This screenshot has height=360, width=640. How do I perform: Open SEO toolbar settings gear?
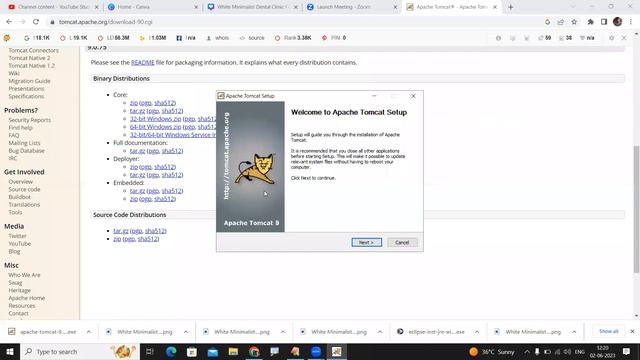(611, 38)
